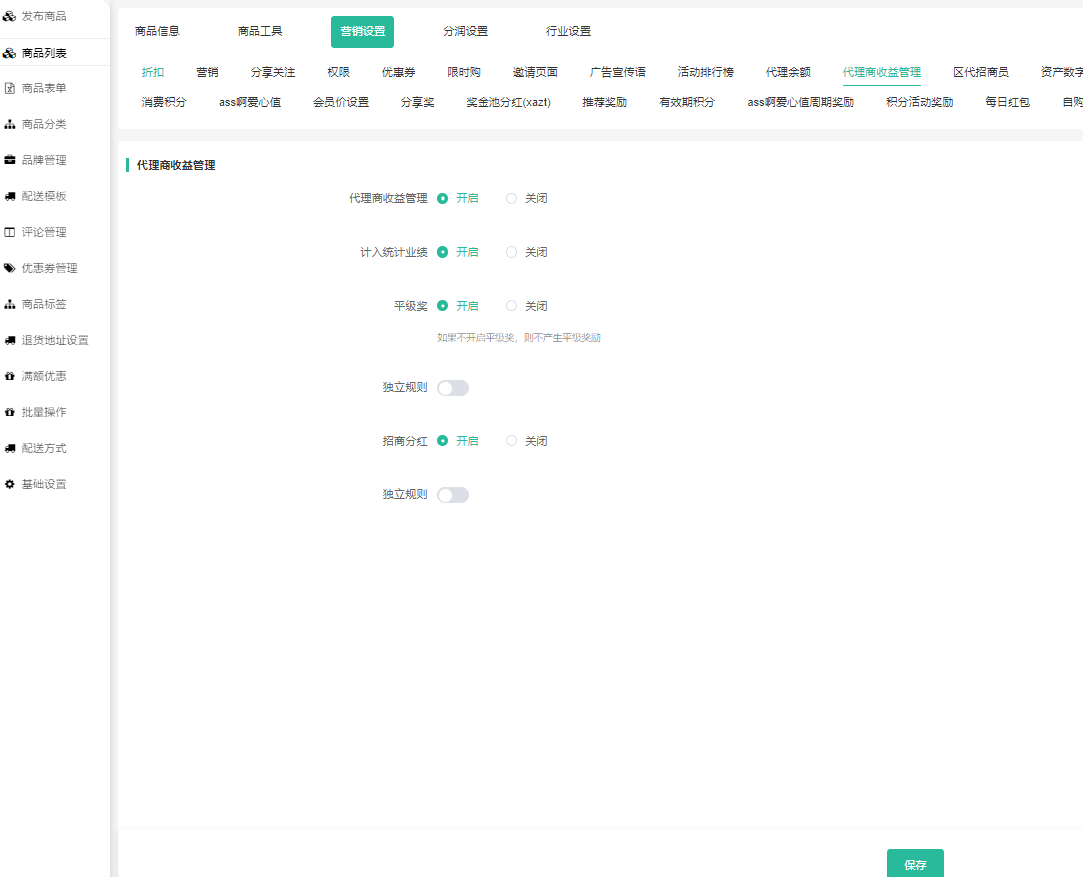Open the 分享关注 sub-tab
The width and height of the screenshot is (1083, 877).
[x=273, y=72]
